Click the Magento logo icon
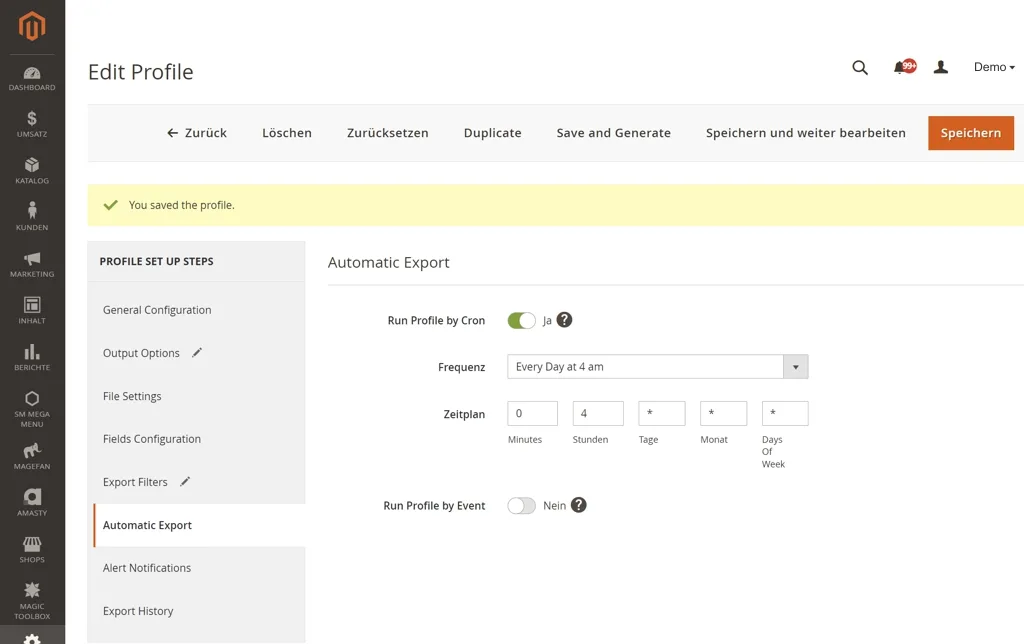This screenshot has width=1024, height=644. [x=32, y=25]
